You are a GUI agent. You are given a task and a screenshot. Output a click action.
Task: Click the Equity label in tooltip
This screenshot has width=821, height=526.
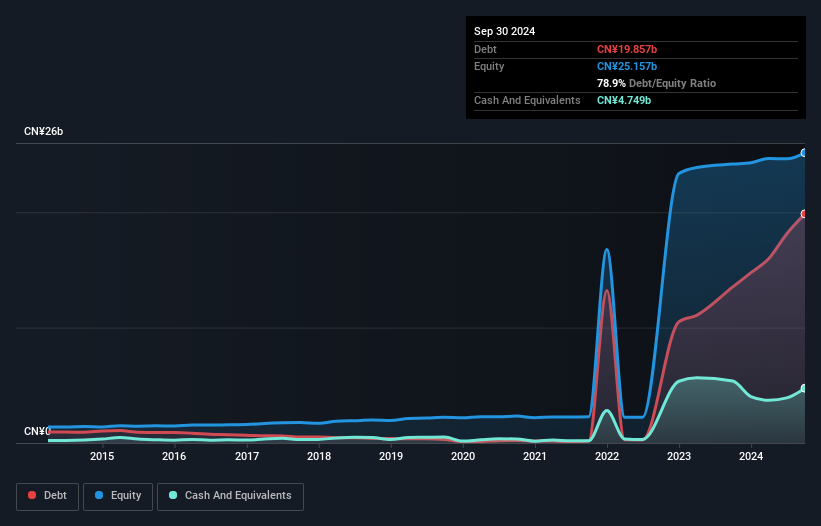[489, 66]
